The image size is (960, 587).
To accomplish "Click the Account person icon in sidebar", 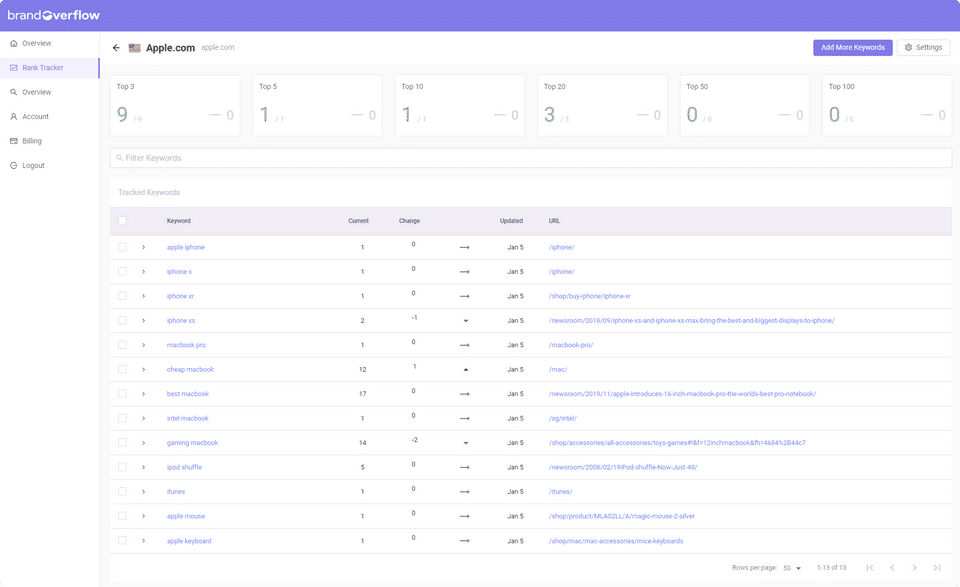I will pyautogui.click(x=13, y=117).
